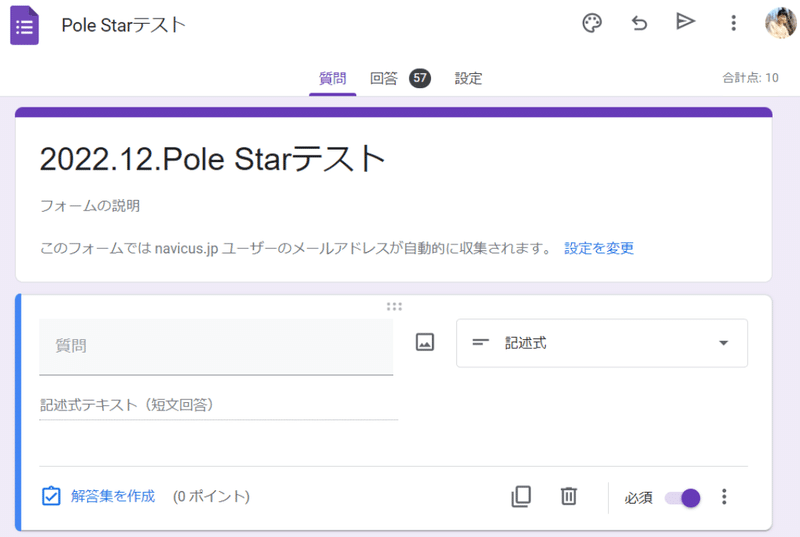
Task: Click the 合計点: 10 total points text
Action: coord(750,78)
